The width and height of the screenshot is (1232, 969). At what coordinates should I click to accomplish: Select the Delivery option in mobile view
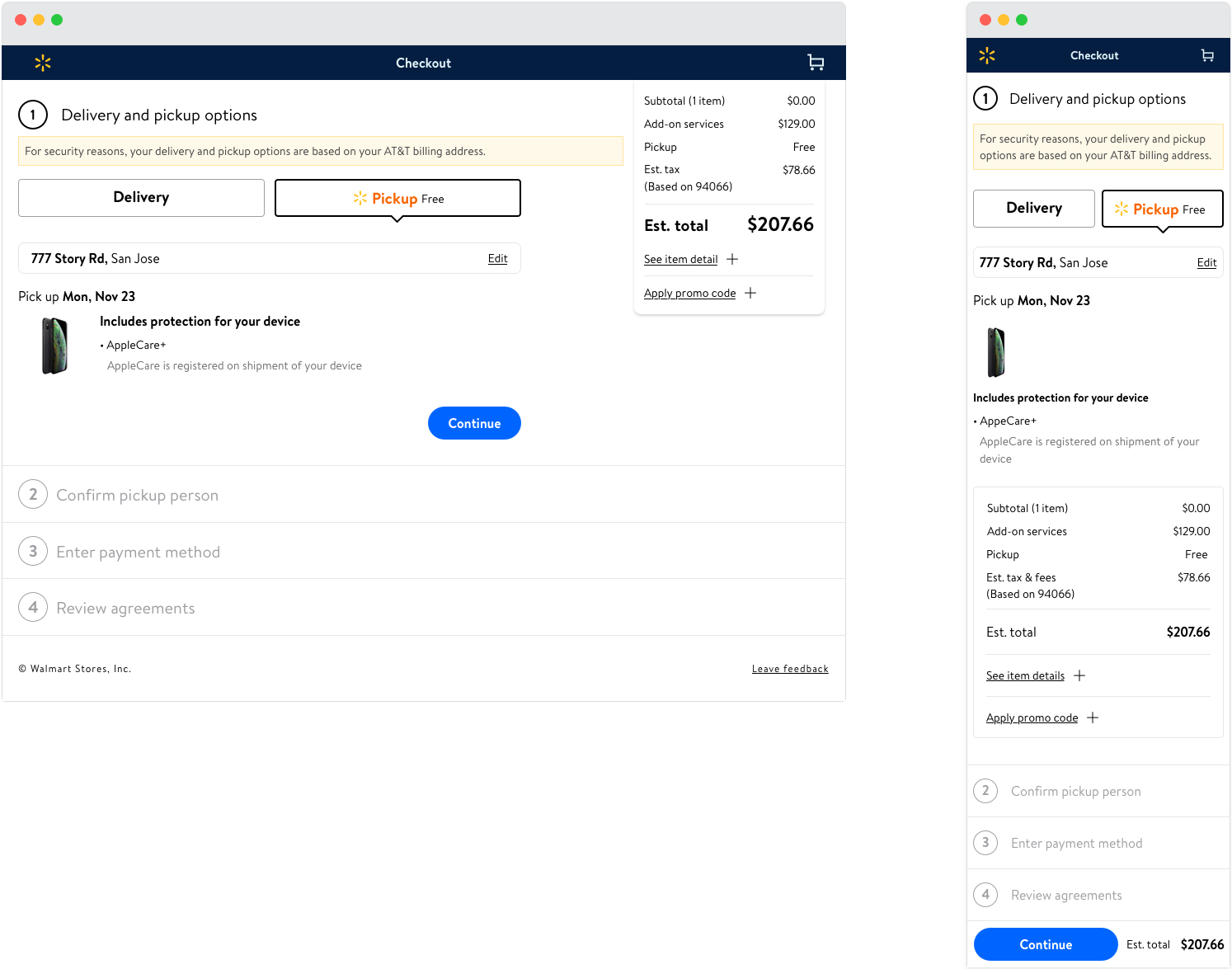click(1034, 208)
